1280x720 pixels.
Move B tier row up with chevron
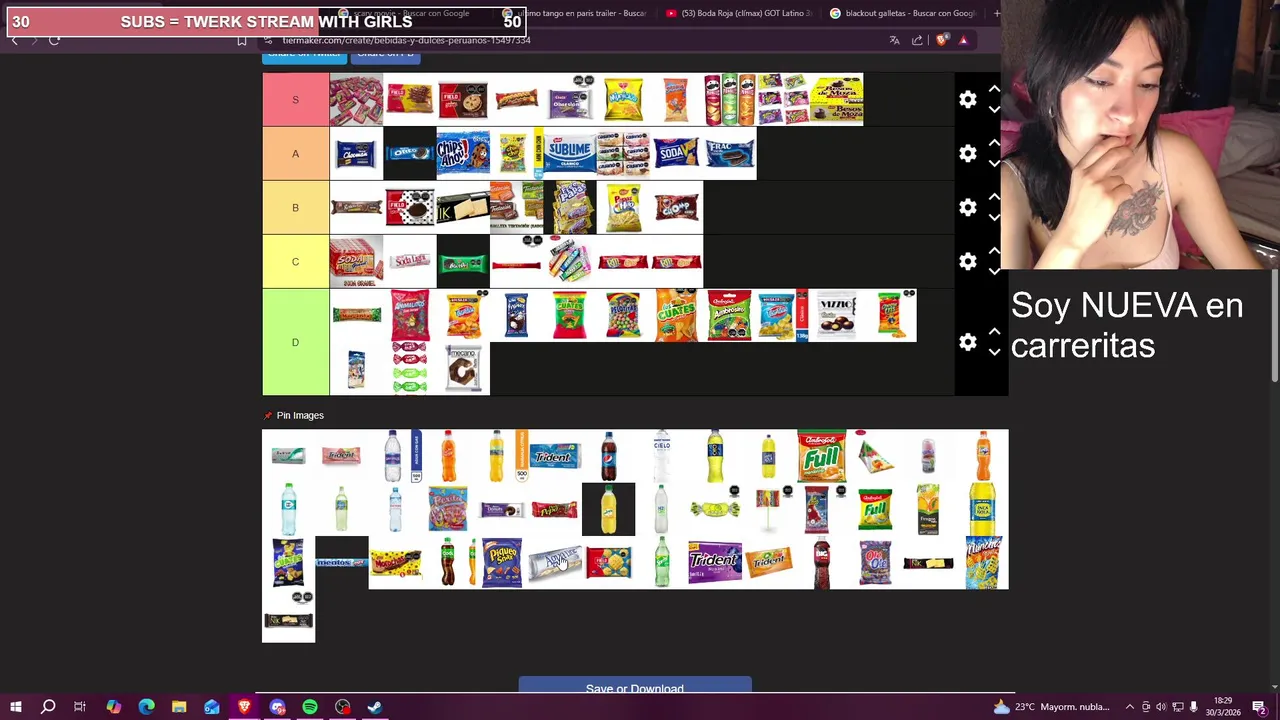click(994, 197)
